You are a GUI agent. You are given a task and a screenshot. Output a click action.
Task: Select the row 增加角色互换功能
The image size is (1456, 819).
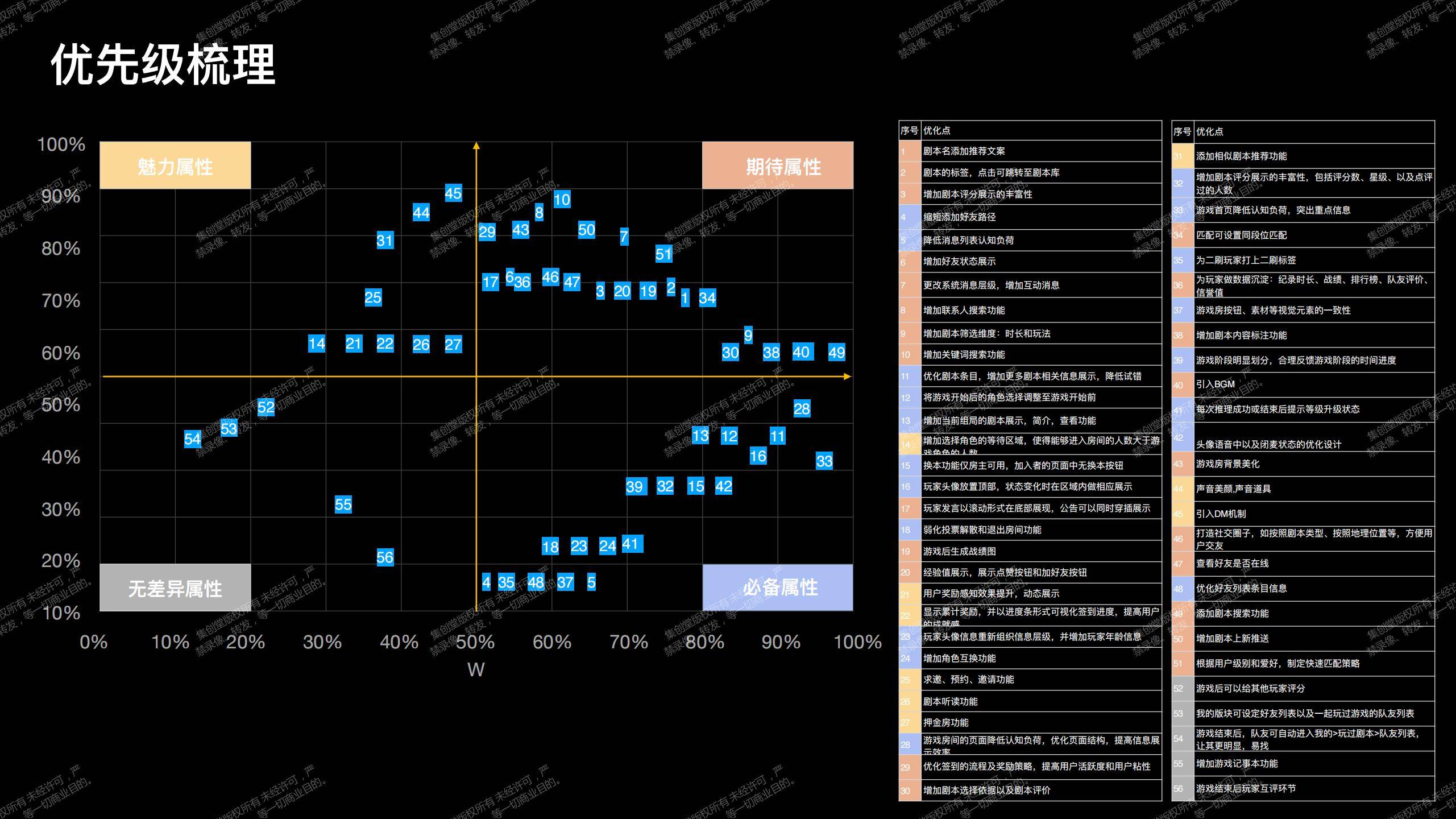pos(1030,658)
